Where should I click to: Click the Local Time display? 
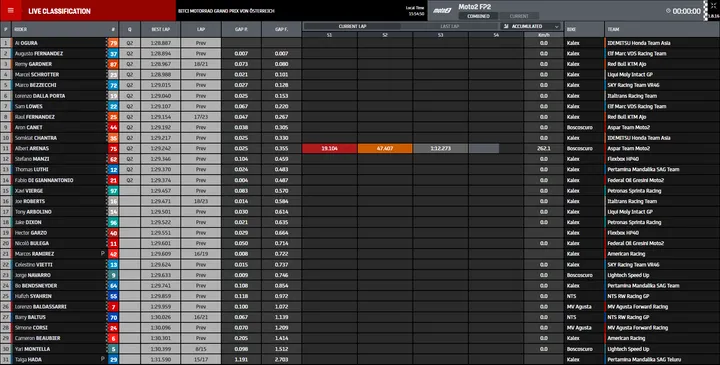415,11
